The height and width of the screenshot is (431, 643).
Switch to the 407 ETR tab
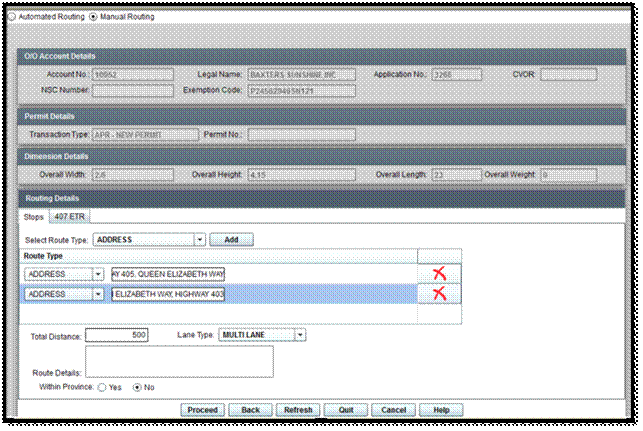pos(69,217)
